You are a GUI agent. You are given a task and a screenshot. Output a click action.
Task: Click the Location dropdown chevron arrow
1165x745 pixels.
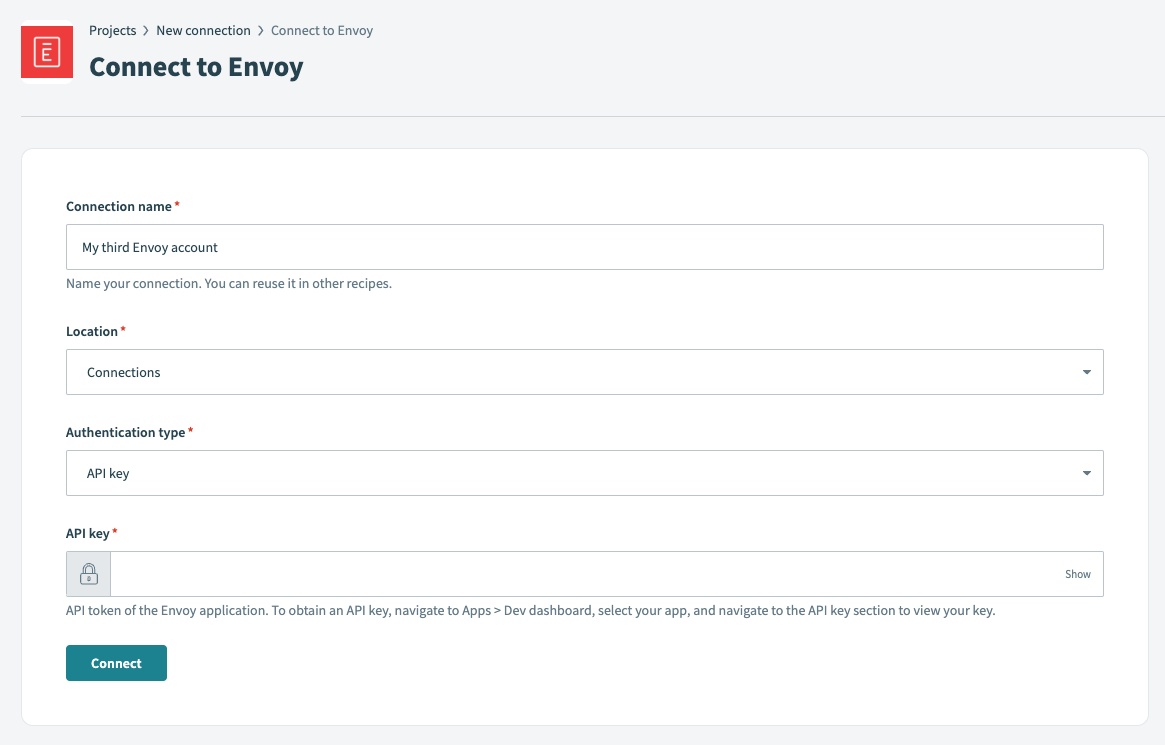point(1086,371)
